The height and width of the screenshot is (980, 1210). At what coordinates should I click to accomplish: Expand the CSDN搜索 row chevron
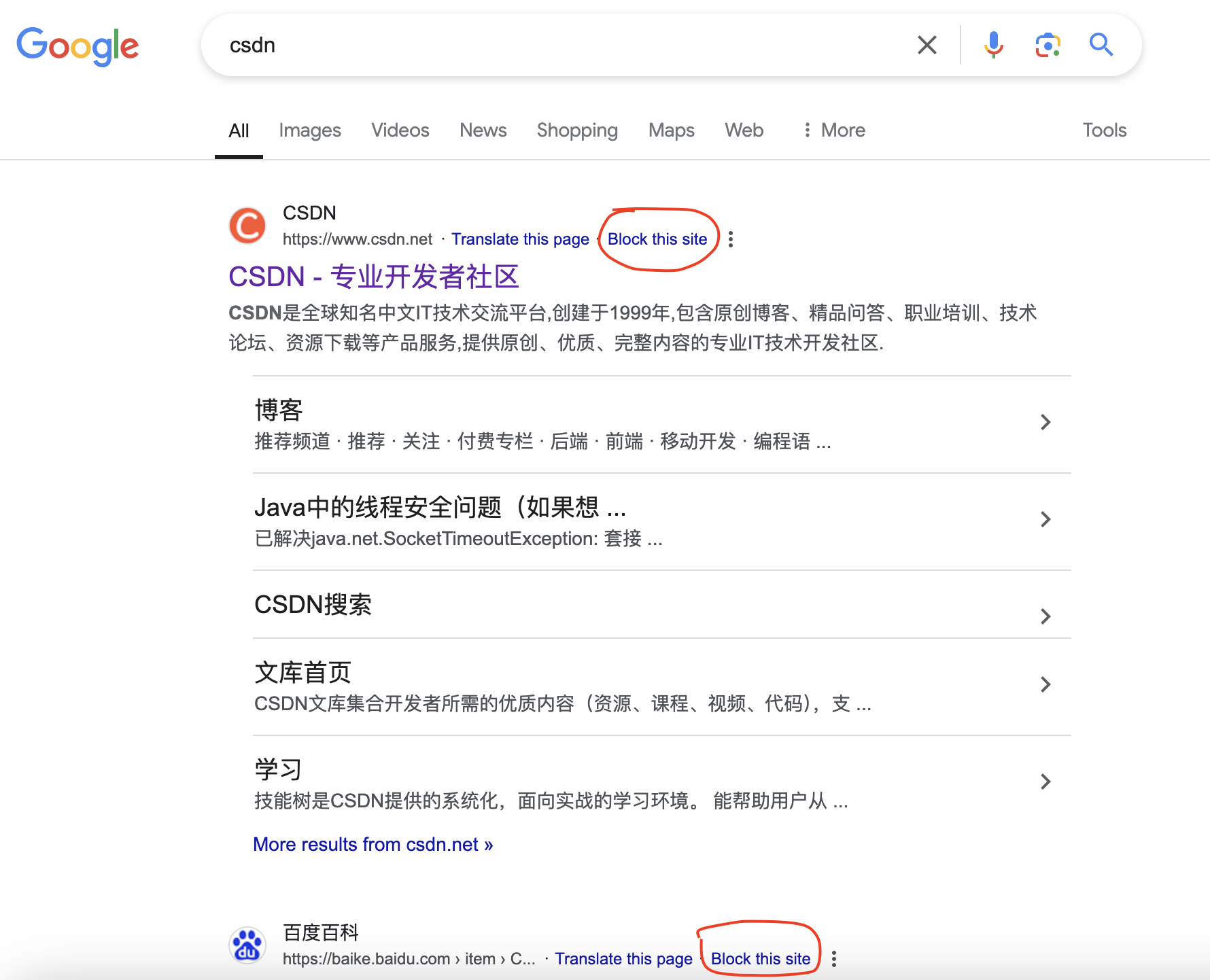(1045, 616)
